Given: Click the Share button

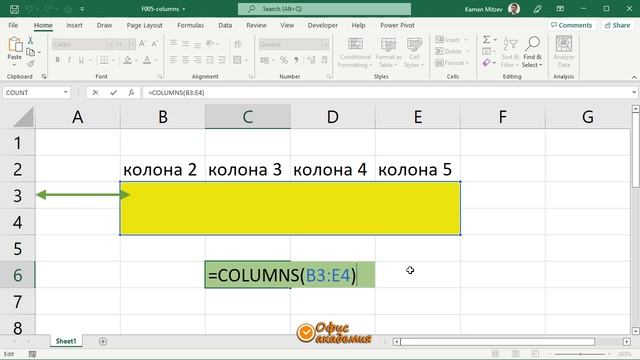Looking at the screenshot, I should tap(617, 25).
